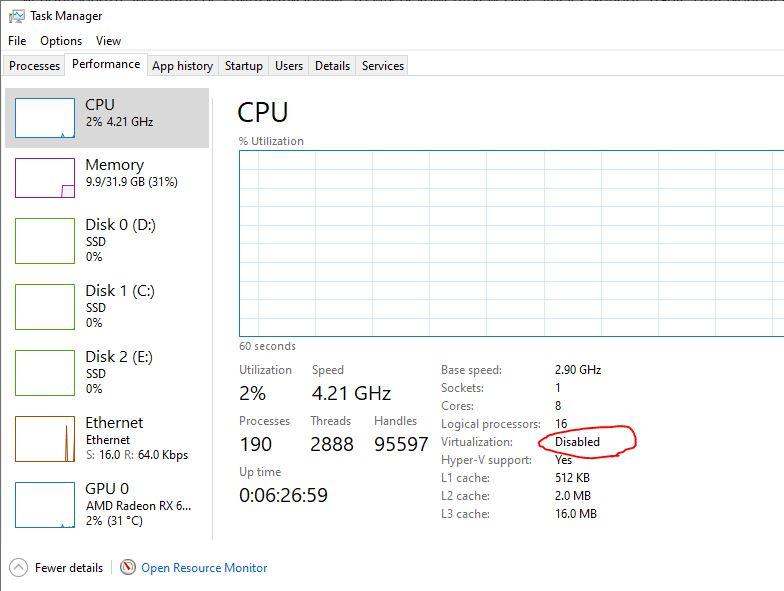Select the CPU performance graph thumbnail
This screenshot has height=591, width=784.
(45, 118)
